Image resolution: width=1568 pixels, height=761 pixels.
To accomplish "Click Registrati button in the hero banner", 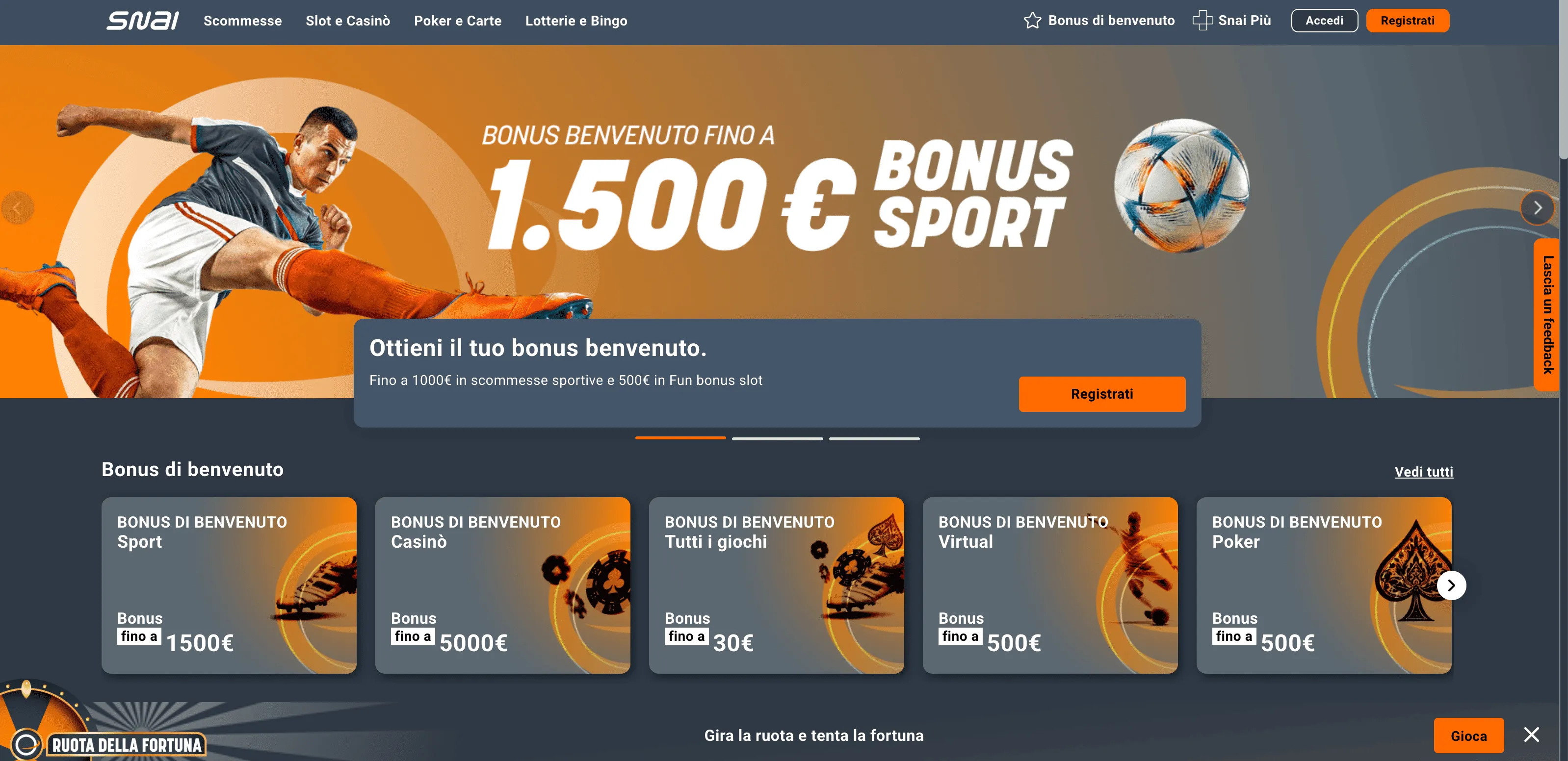I will click(1102, 394).
